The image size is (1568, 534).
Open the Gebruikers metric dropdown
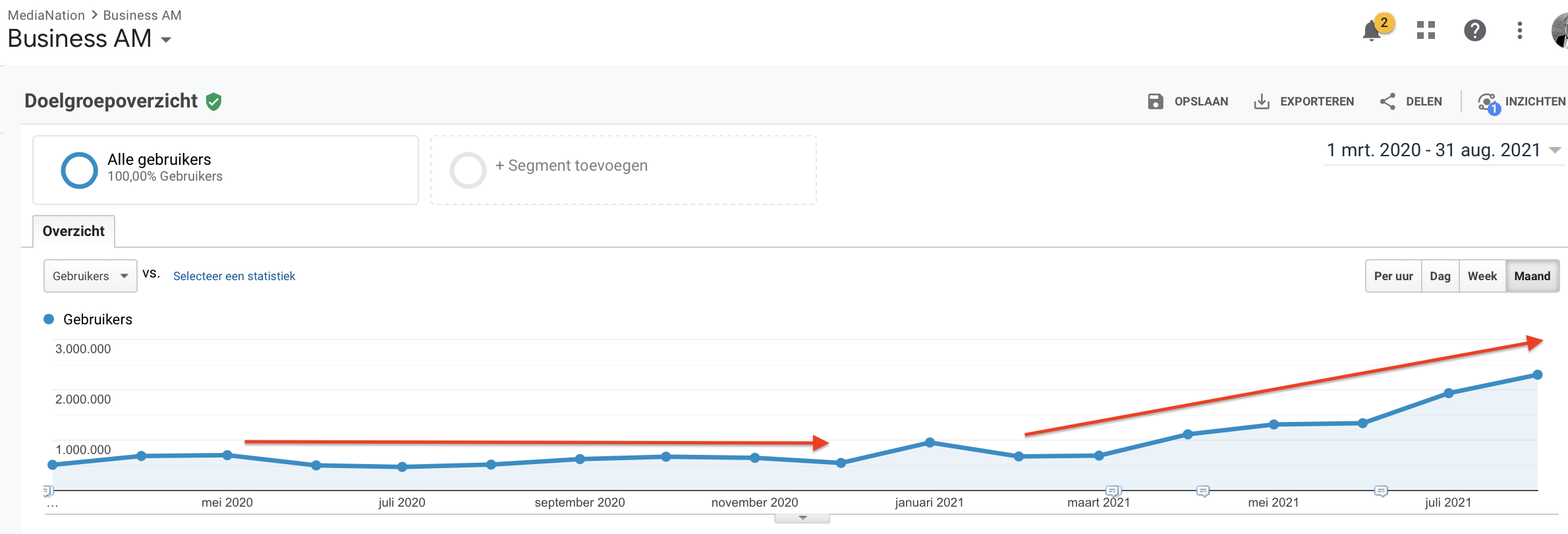[90, 276]
